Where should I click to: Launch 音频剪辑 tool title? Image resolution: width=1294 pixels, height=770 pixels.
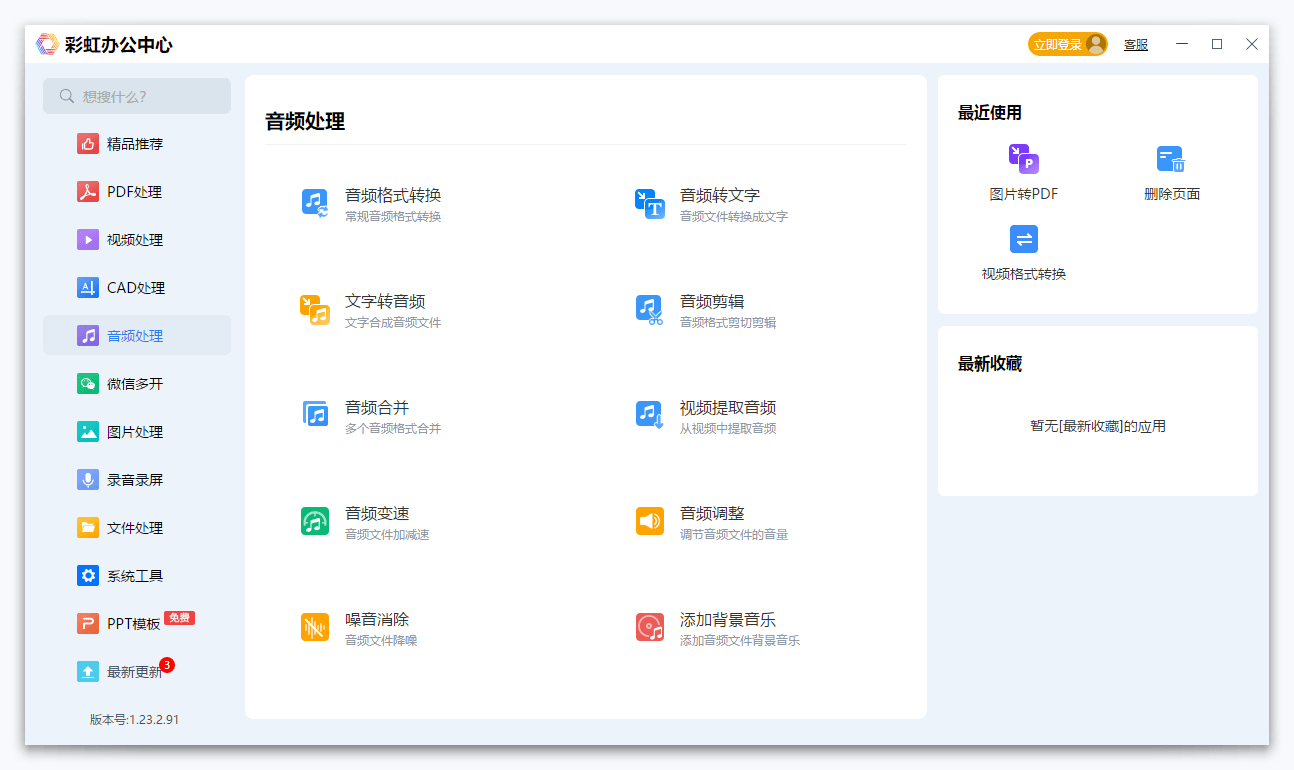point(712,301)
